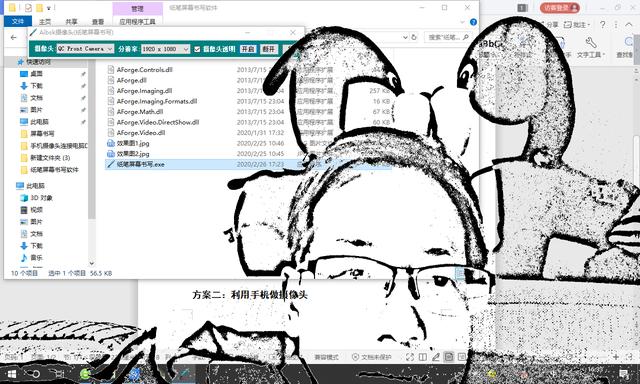Open the 屏幕书写 folder in sidebar
Screen dimensions: 640x384
click(x=42, y=133)
